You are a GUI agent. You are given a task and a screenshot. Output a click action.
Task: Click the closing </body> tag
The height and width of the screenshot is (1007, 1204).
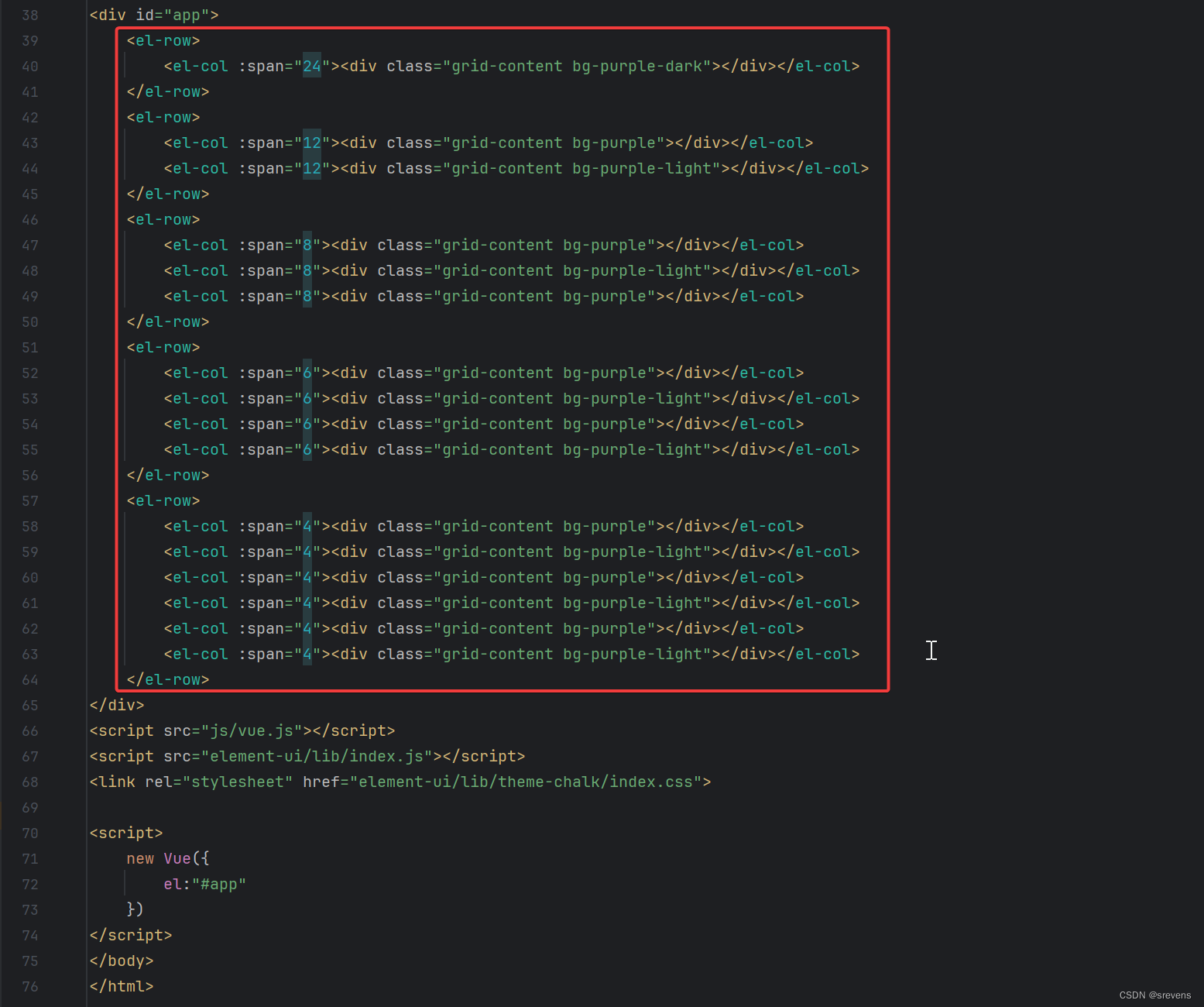(x=122, y=961)
